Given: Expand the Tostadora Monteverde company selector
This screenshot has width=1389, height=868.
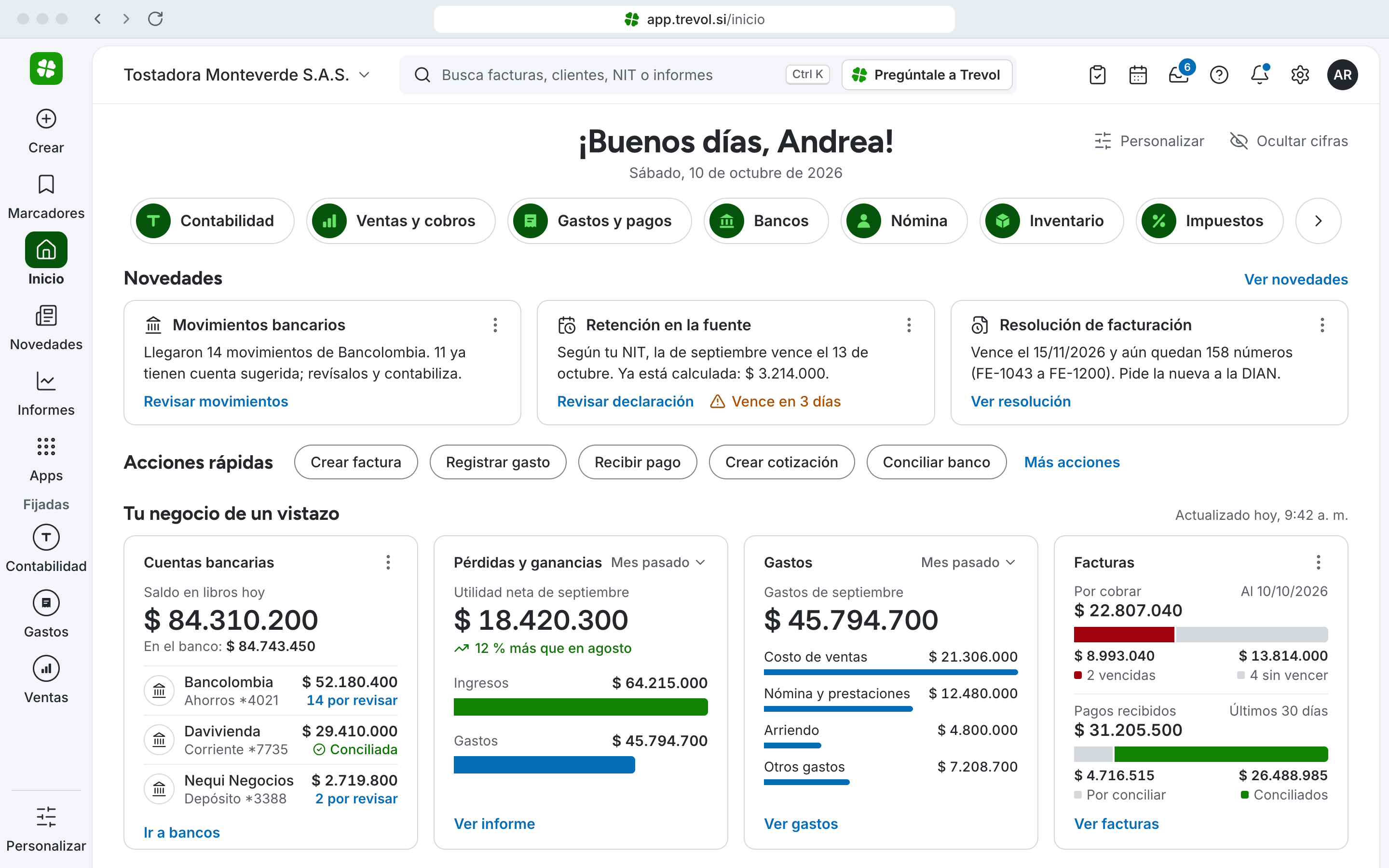Looking at the screenshot, I should point(247,75).
